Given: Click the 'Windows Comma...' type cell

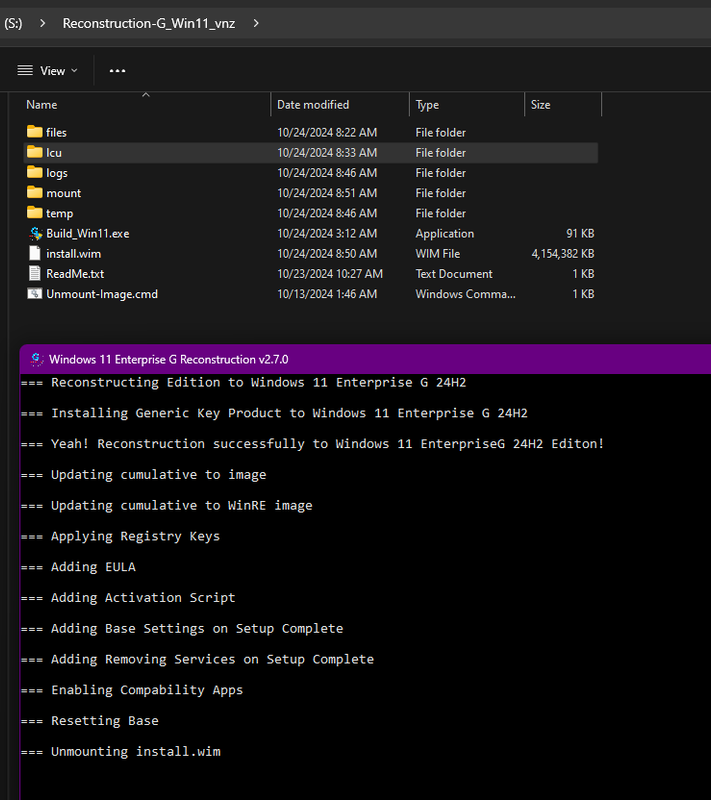Looking at the screenshot, I should coord(465,294).
